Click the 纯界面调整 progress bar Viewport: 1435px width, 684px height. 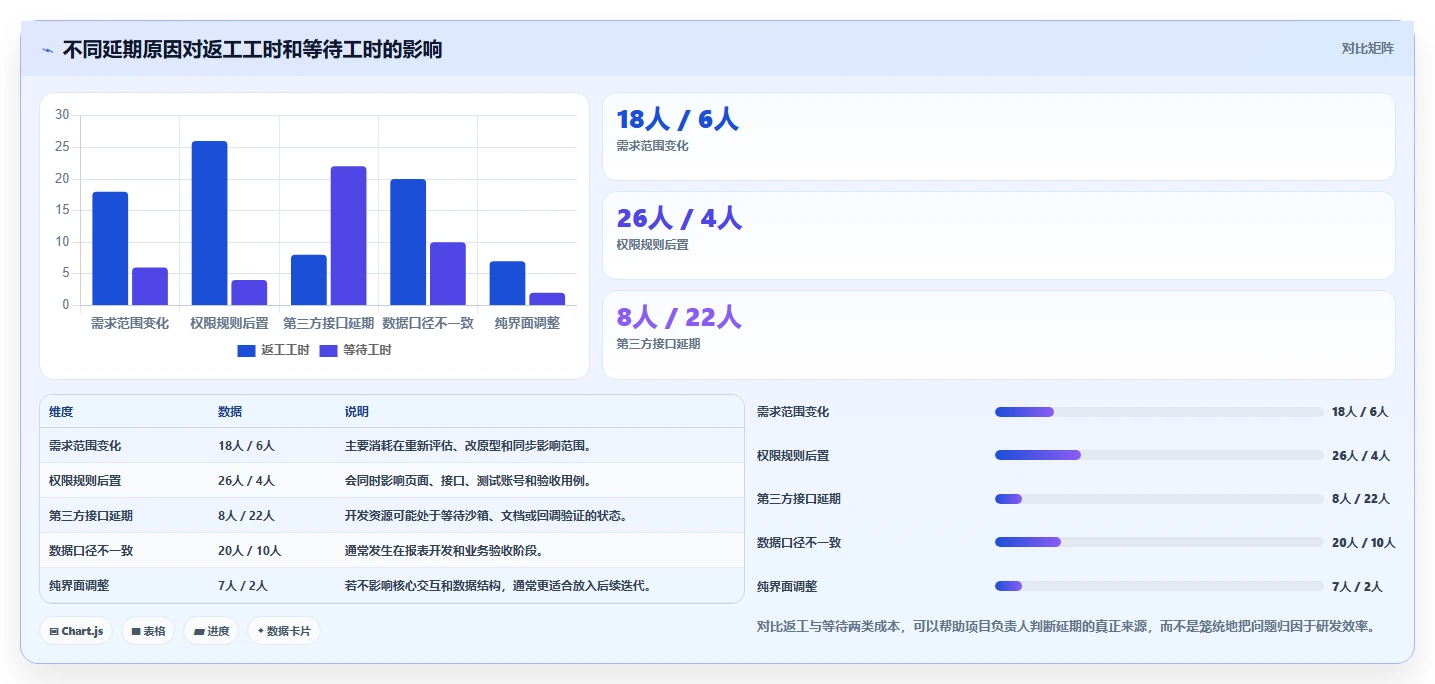[x=1159, y=586]
